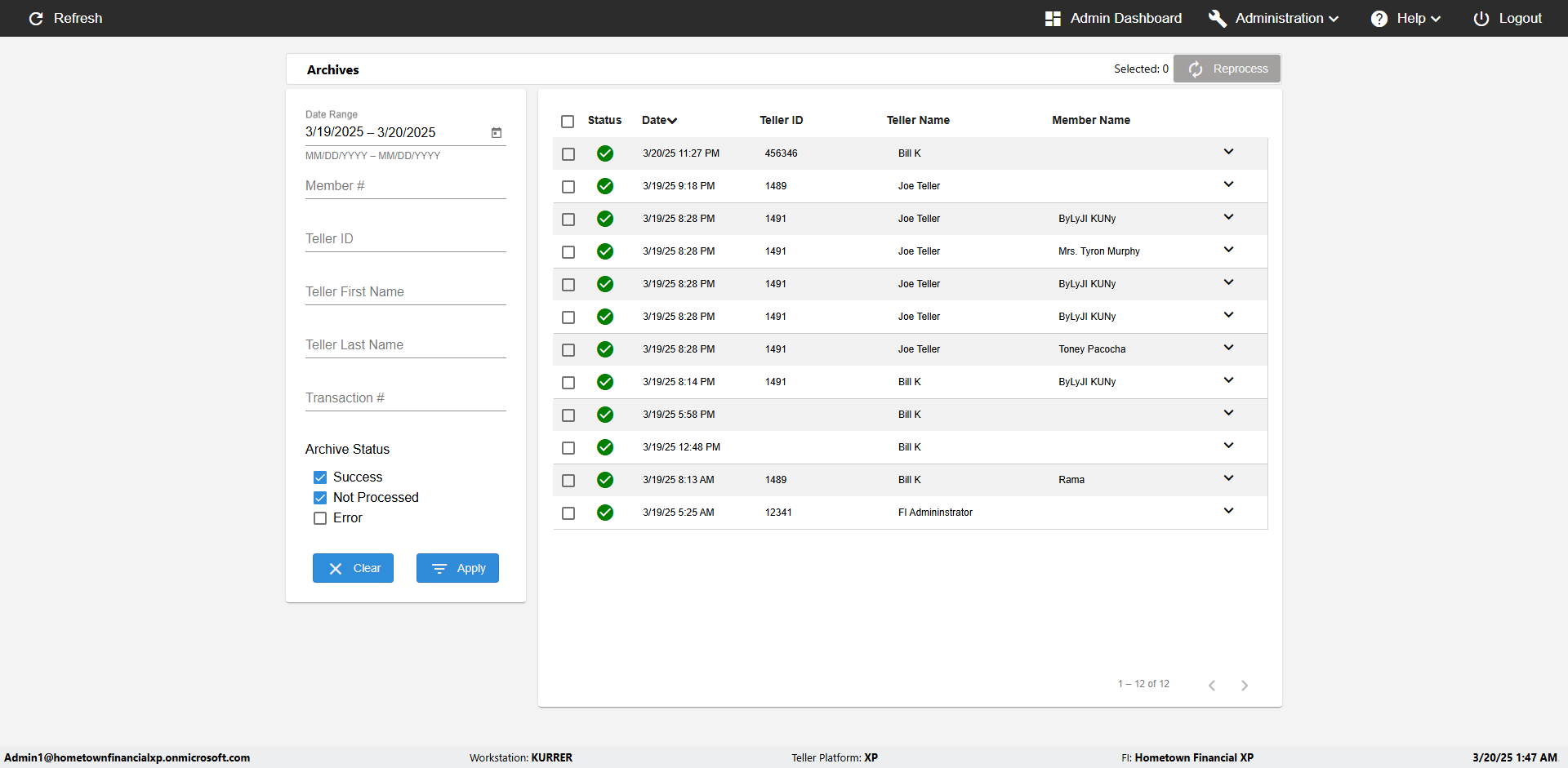Click the Refresh icon in top bar

point(36,19)
